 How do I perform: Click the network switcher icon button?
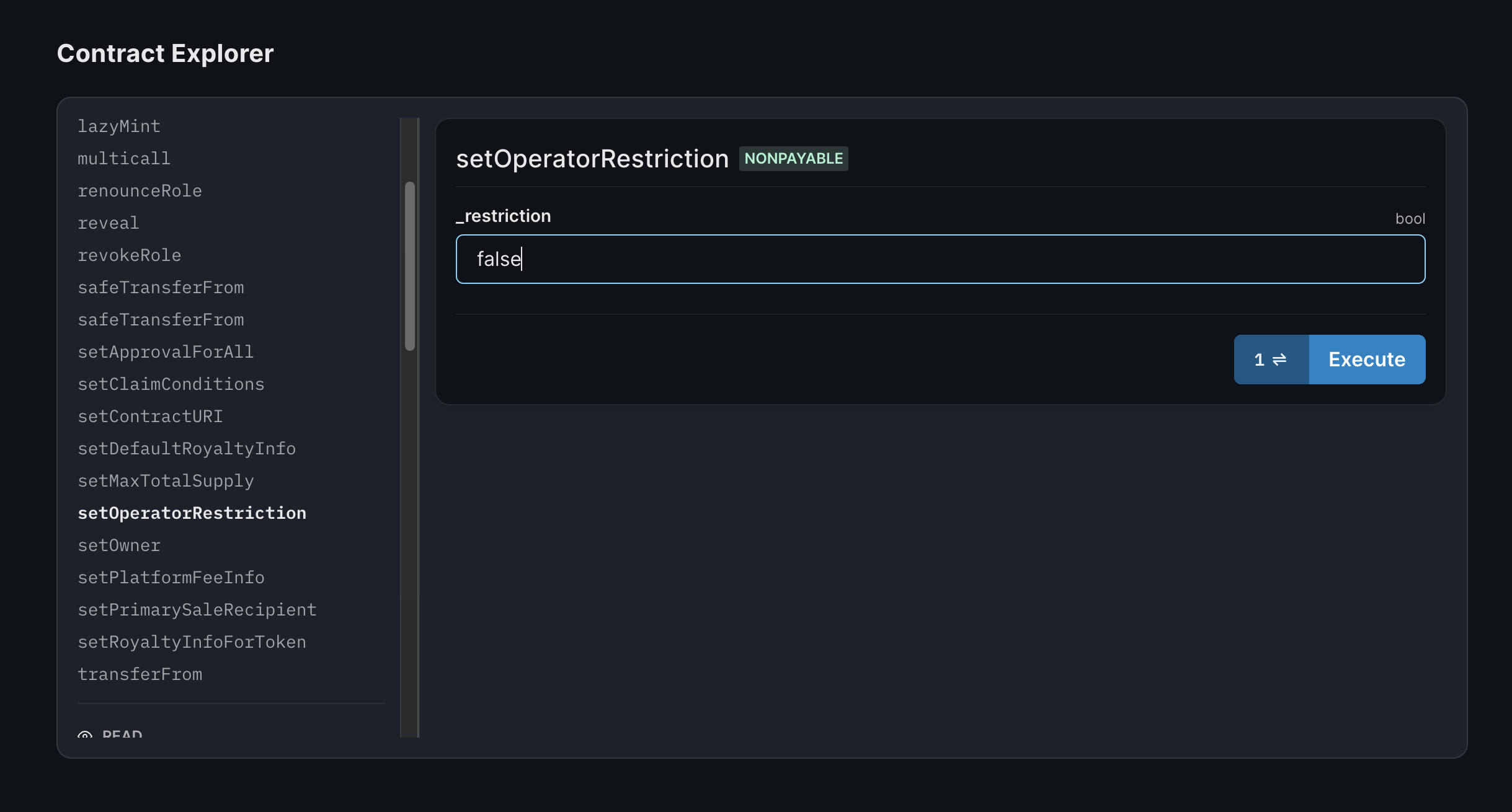1270,359
